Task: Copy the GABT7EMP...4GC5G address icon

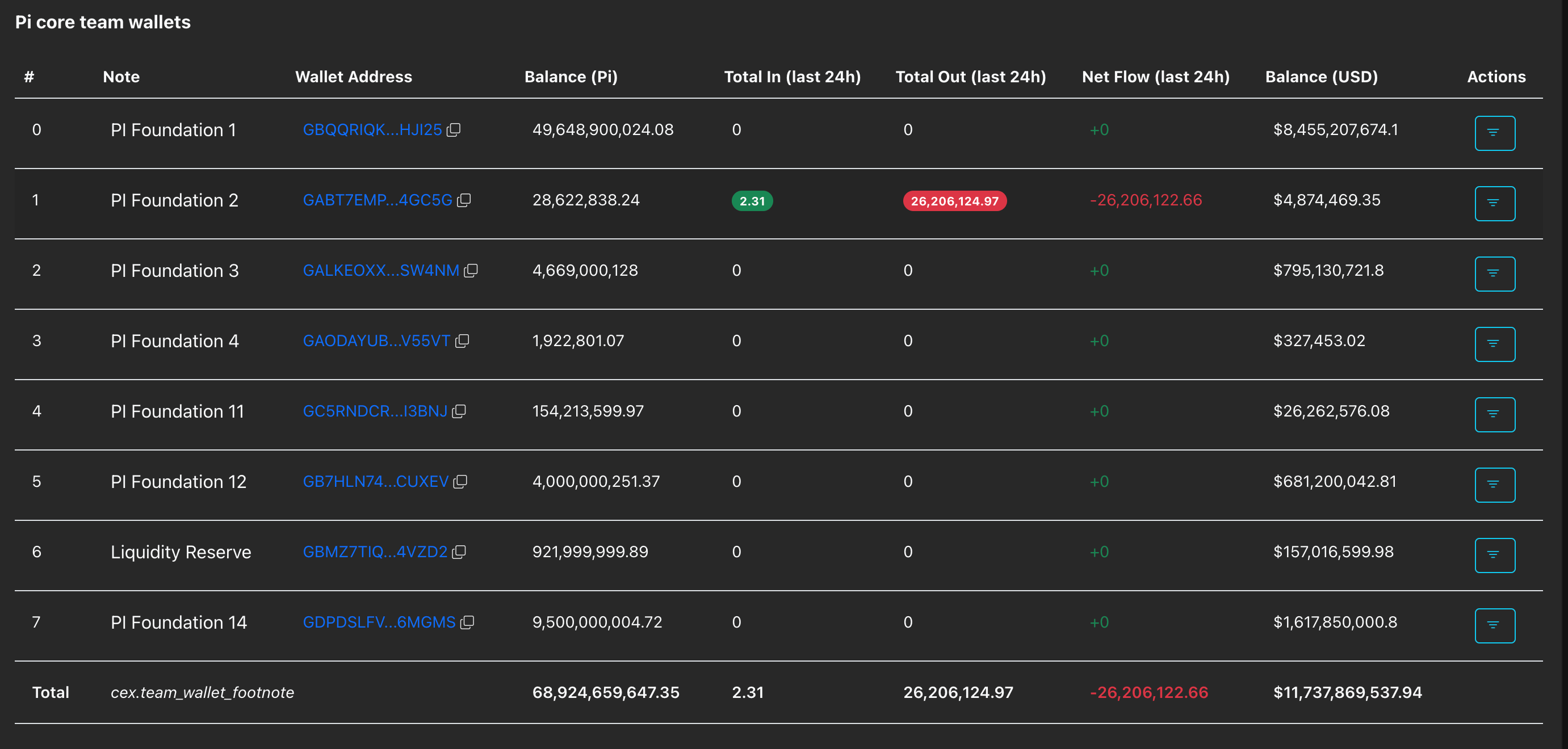Action: click(464, 200)
